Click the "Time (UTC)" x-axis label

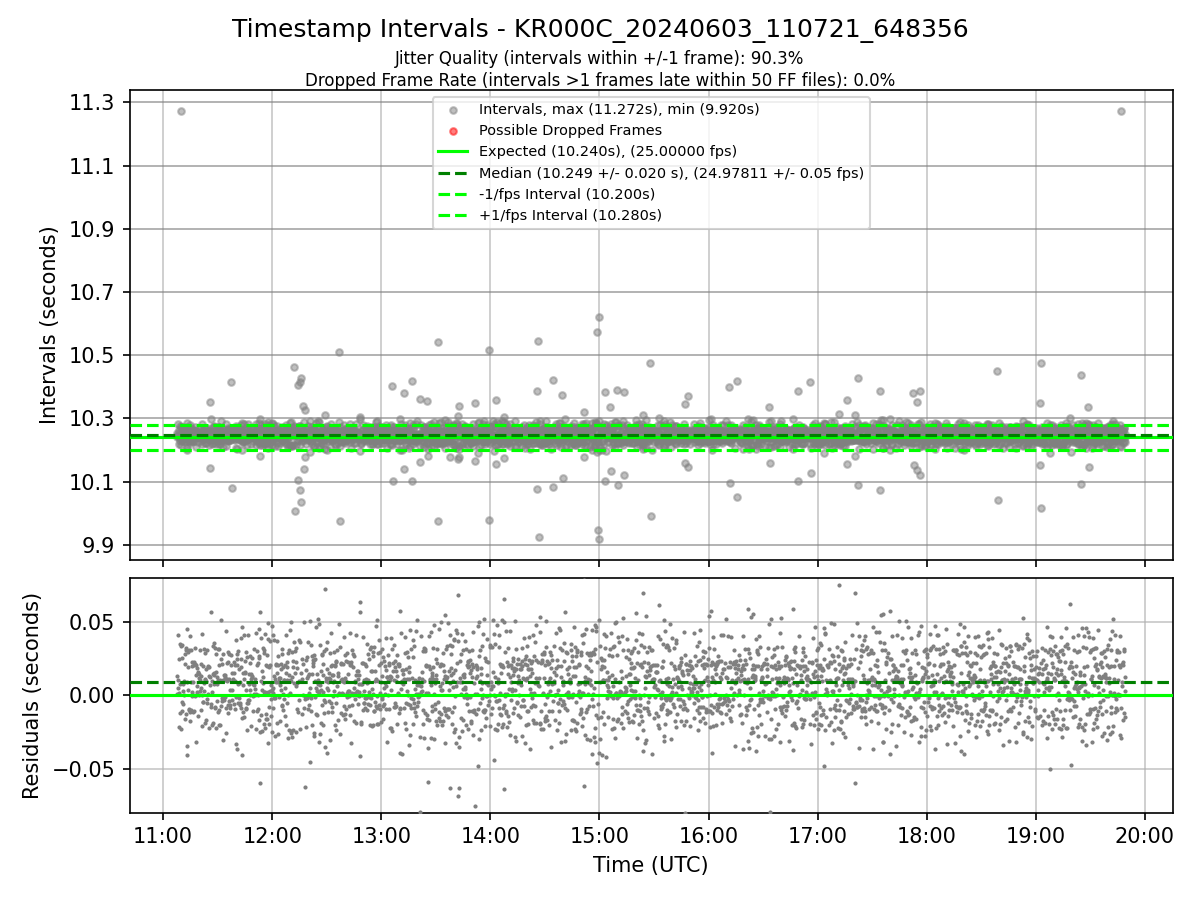pyautogui.click(x=651, y=865)
